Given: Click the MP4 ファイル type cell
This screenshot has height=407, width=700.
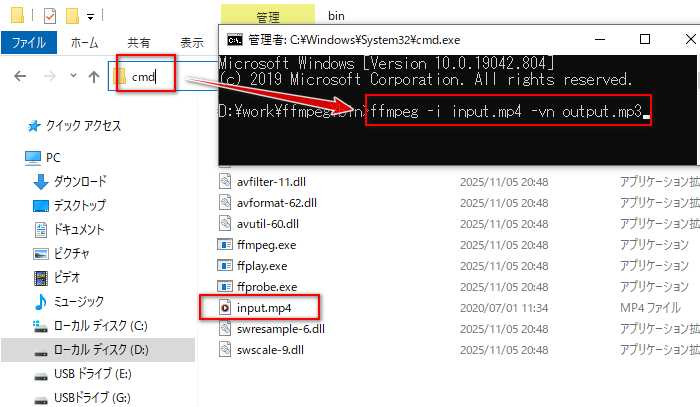Looking at the screenshot, I should coord(650,308).
